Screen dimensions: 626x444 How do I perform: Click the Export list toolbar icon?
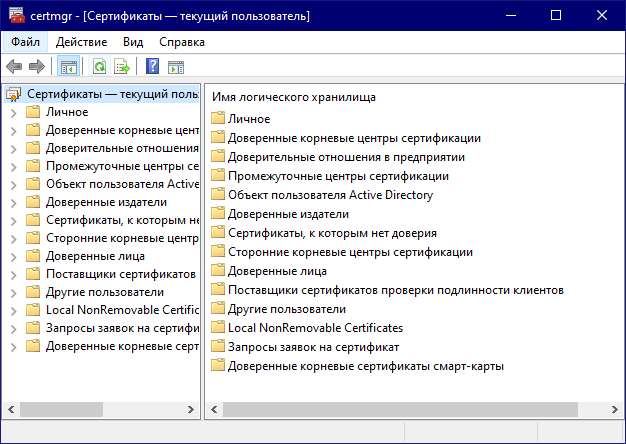pos(122,67)
